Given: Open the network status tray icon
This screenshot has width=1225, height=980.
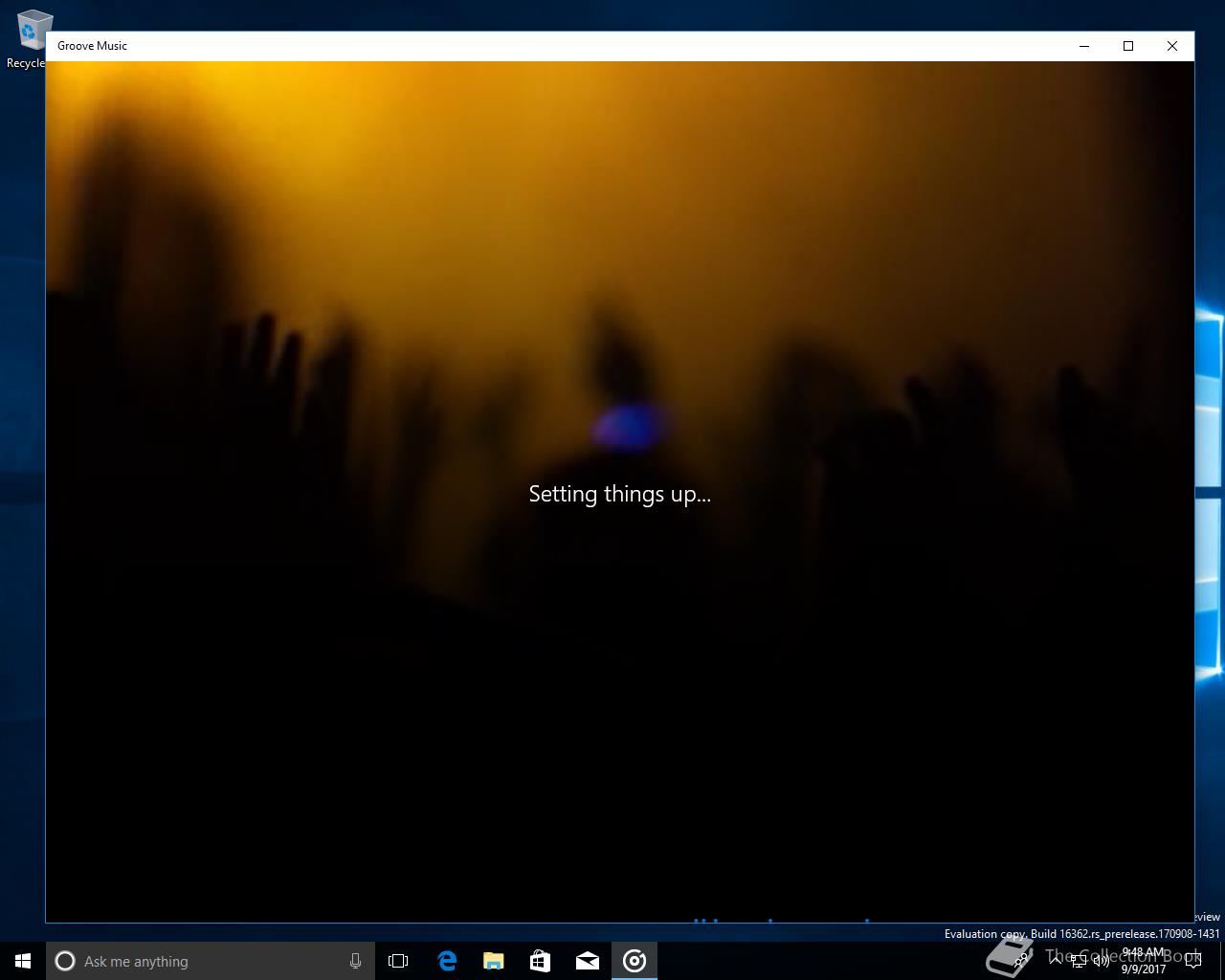Looking at the screenshot, I should 1079,960.
